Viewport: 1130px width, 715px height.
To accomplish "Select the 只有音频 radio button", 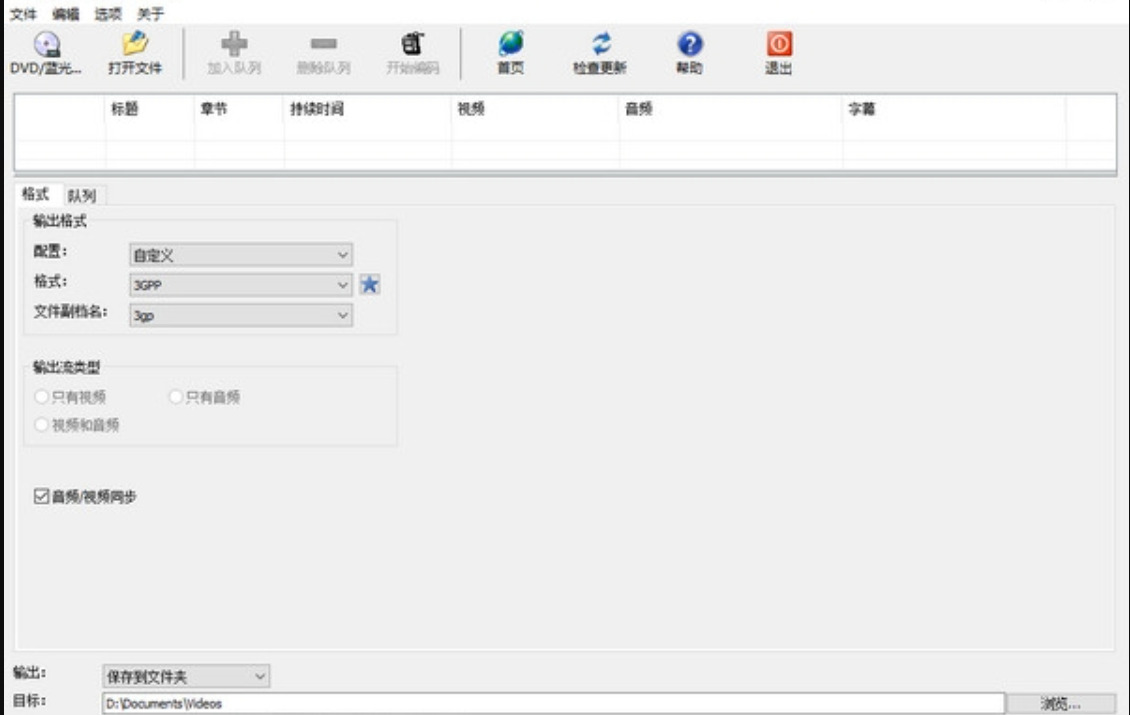I will pos(175,396).
